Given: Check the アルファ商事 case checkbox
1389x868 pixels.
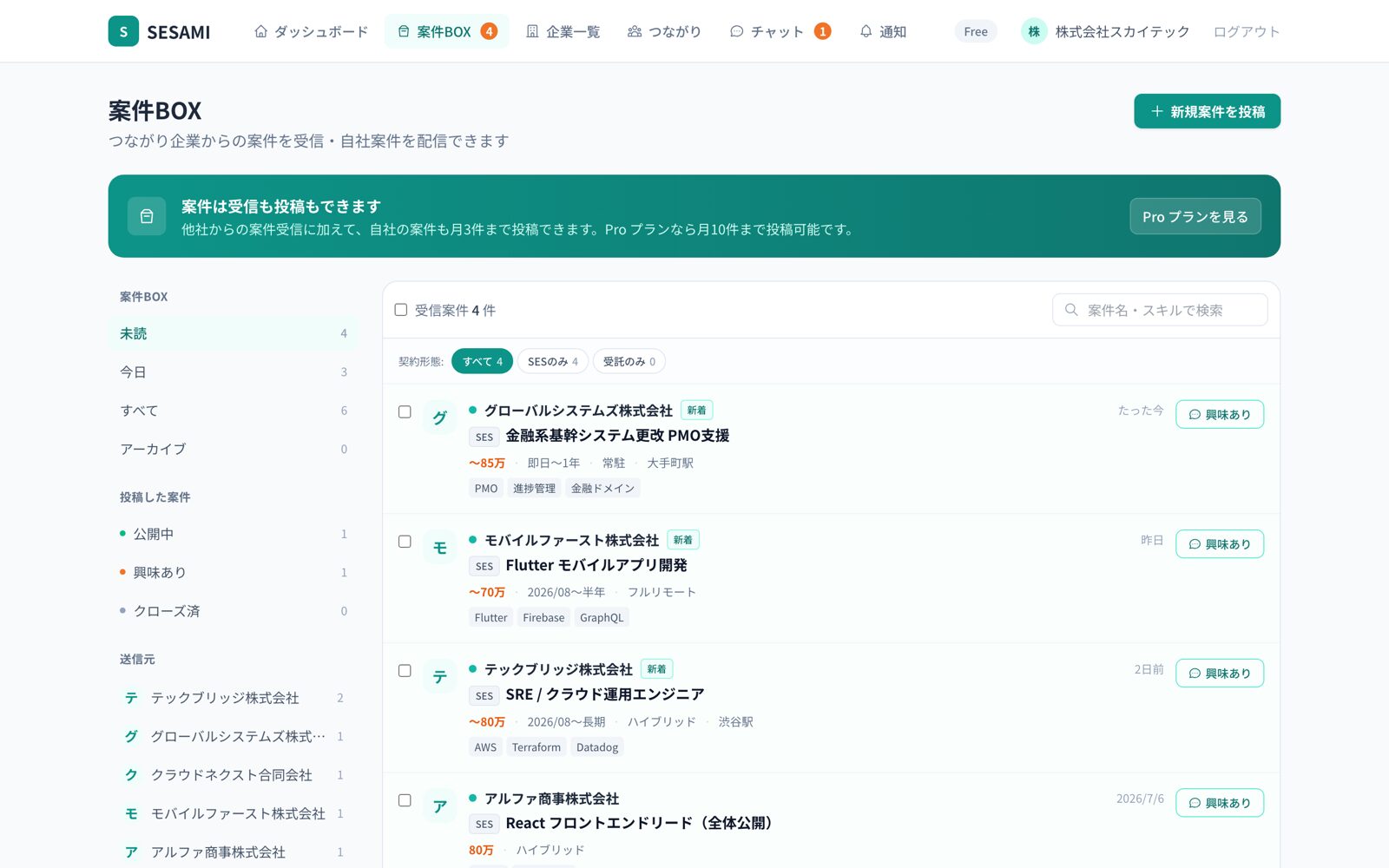Looking at the screenshot, I should pyautogui.click(x=405, y=799).
